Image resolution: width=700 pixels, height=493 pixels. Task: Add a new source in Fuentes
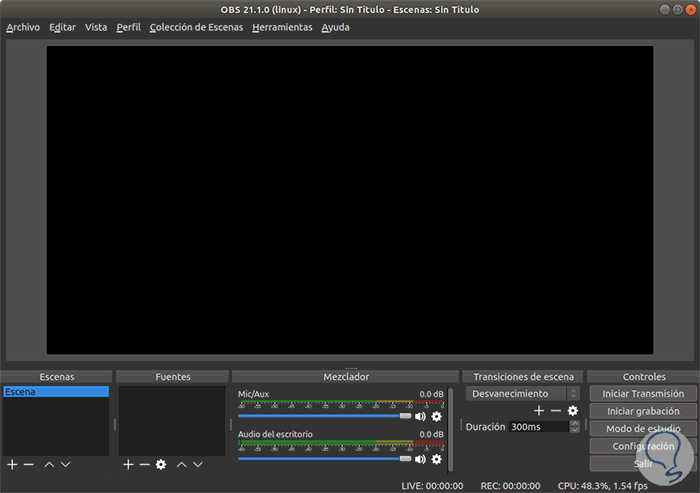129,465
